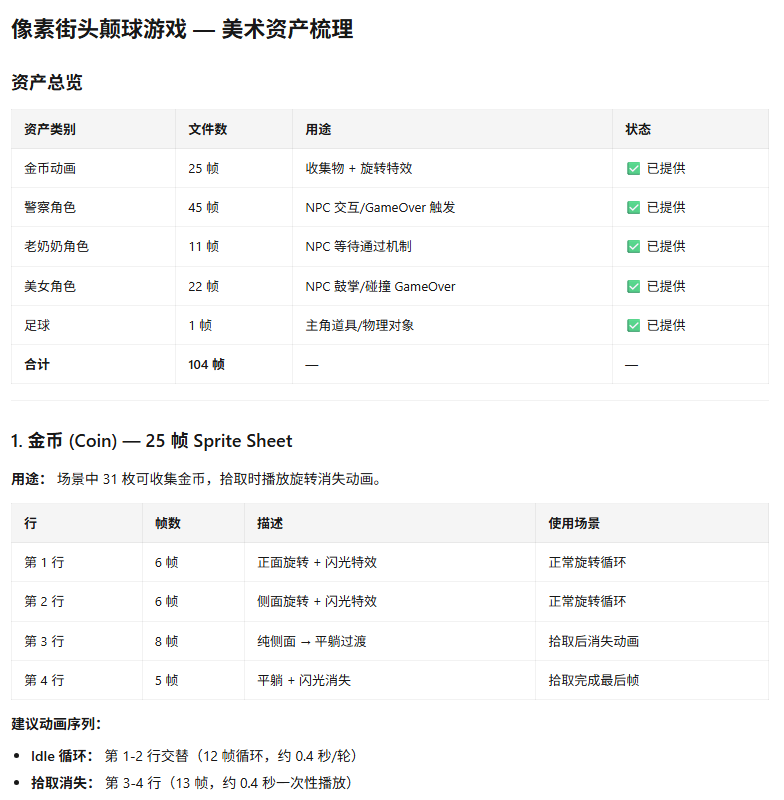Click the 状态 column header
Viewport: 784px width, 800px height.
691,129
